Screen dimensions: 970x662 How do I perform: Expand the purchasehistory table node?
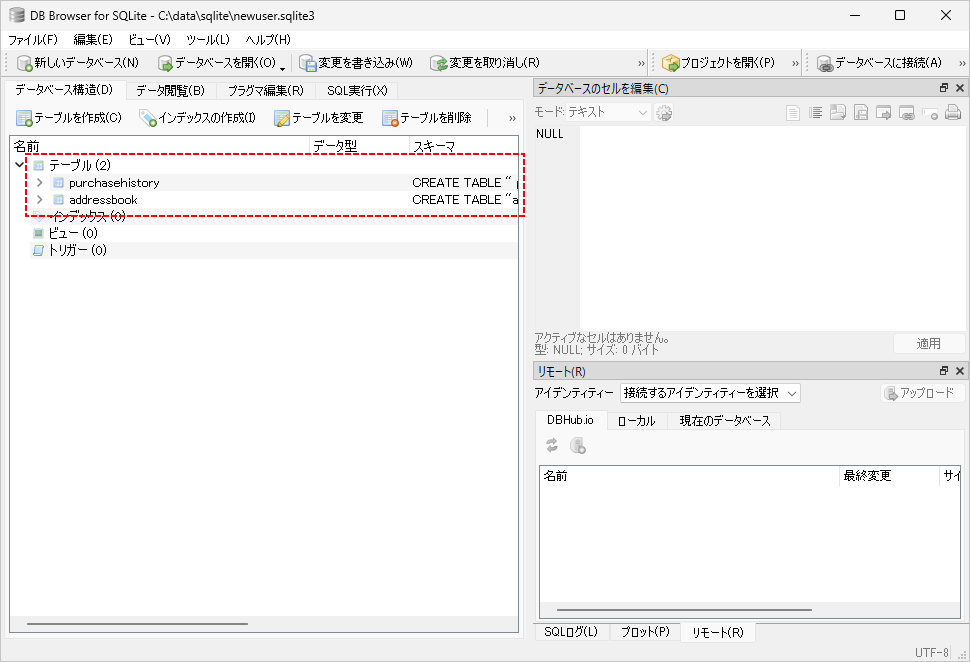(39, 183)
